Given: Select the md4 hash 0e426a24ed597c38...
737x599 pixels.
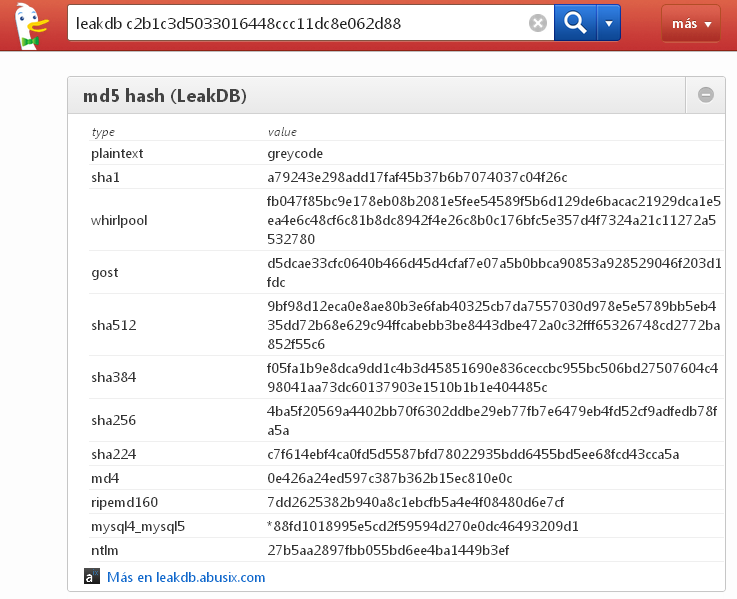Looking at the screenshot, I should [390, 478].
